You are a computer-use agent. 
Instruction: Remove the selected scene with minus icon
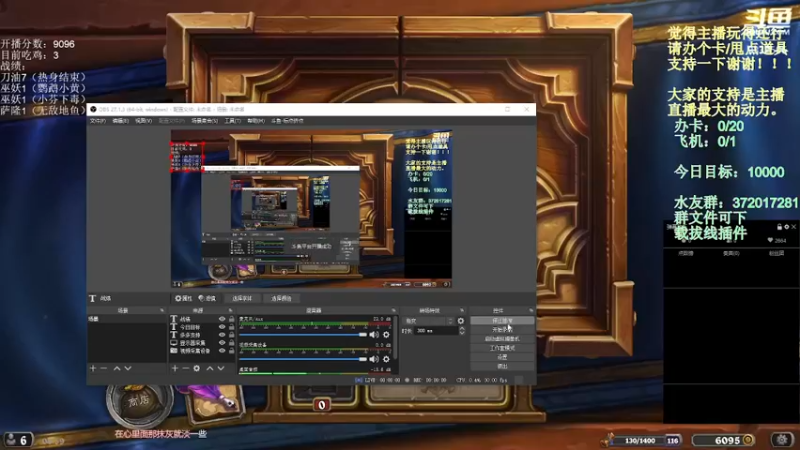(104, 368)
